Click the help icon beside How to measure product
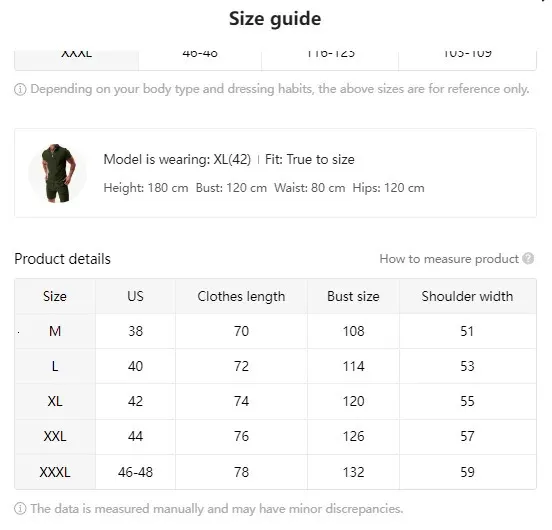552x530 pixels. point(528,259)
